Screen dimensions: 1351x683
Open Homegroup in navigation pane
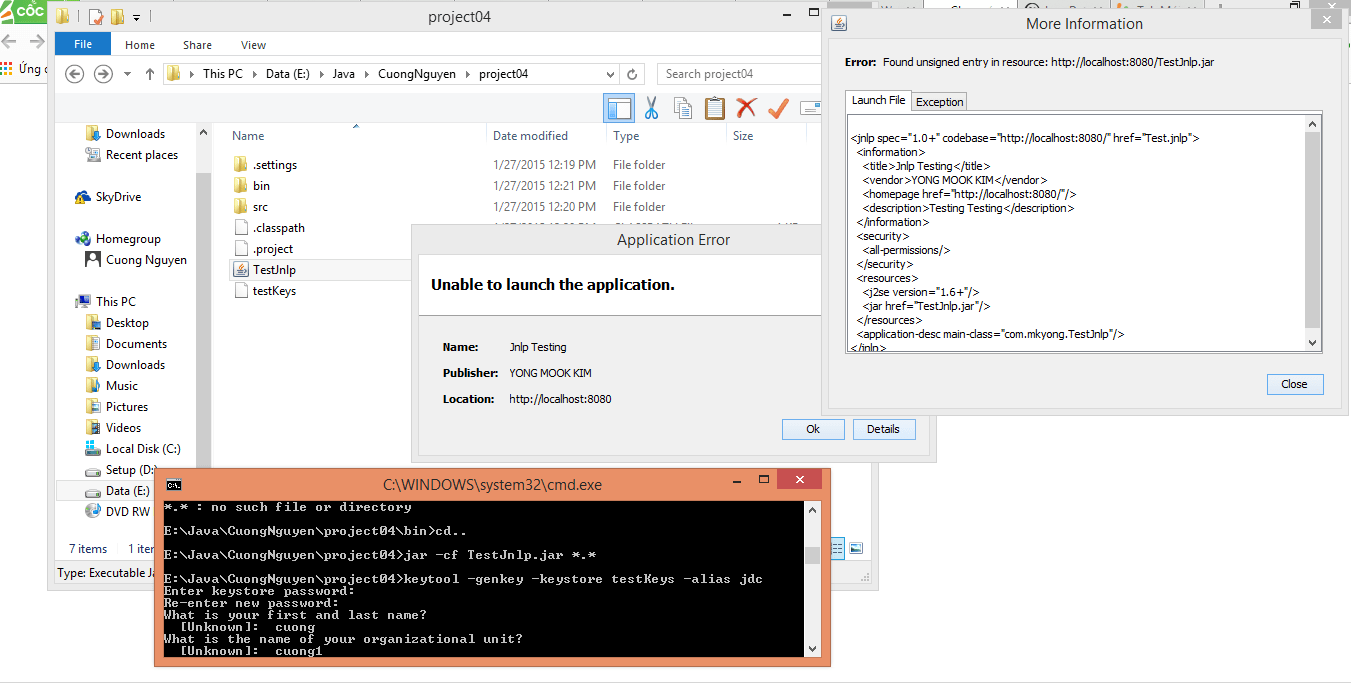pos(128,239)
